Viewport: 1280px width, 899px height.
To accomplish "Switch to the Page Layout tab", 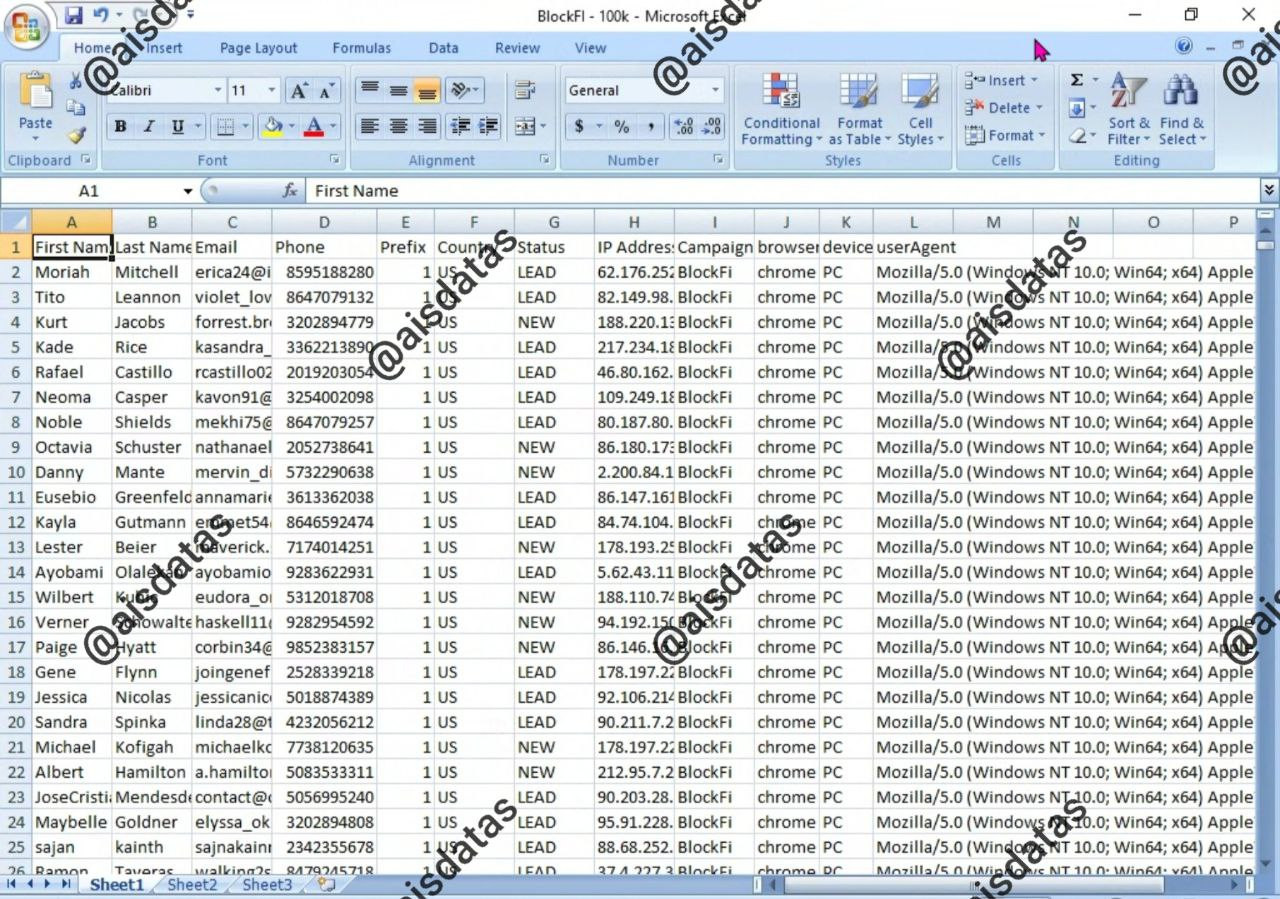I will tap(259, 48).
